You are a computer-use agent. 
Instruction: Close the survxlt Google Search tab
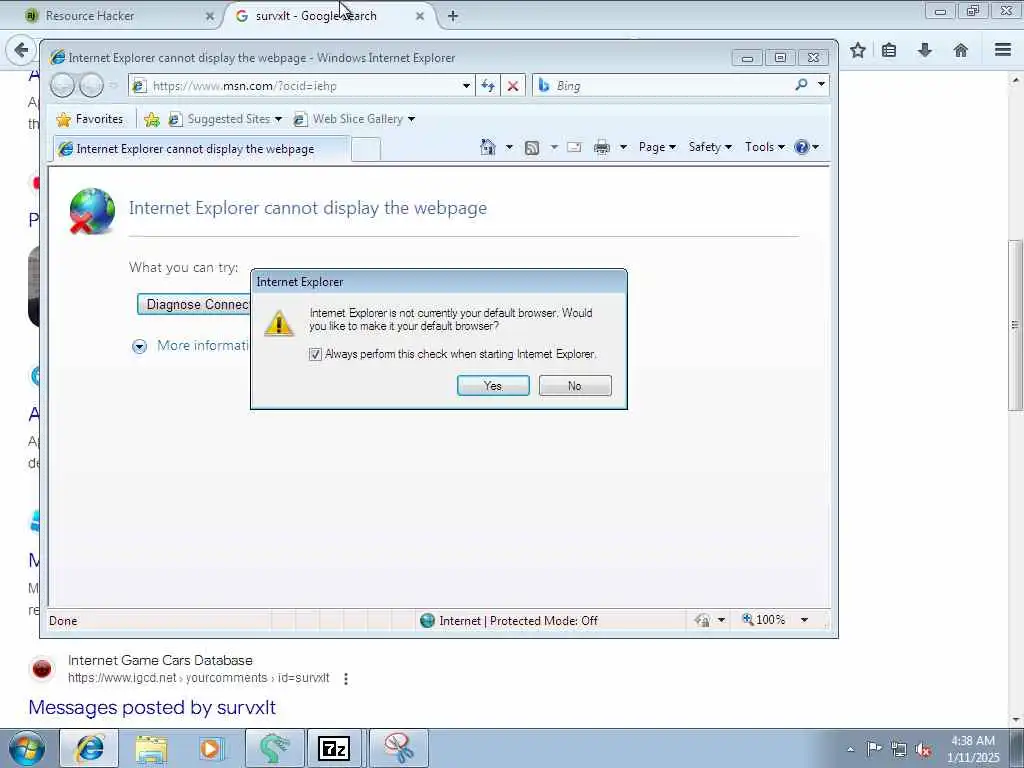[x=420, y=16]
